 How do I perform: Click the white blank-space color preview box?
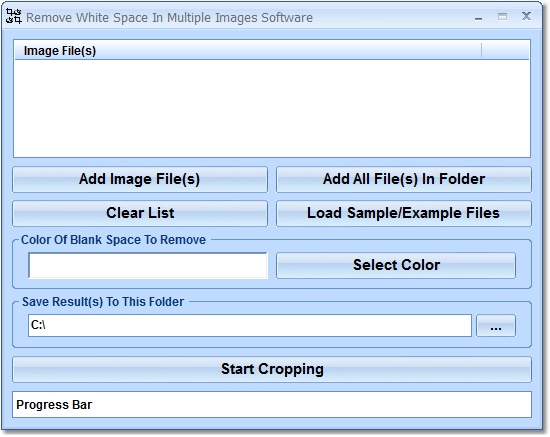pyautogui.click(x=148, y=265)
